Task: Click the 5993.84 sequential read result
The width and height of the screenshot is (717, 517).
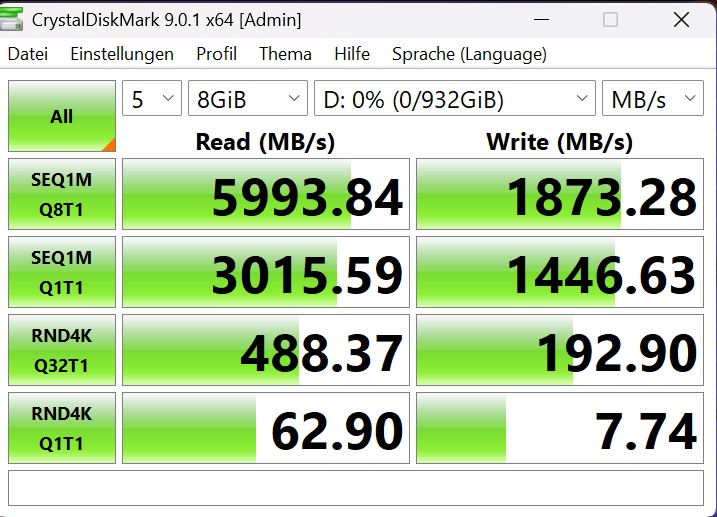Action: click(x=266, y=195)
